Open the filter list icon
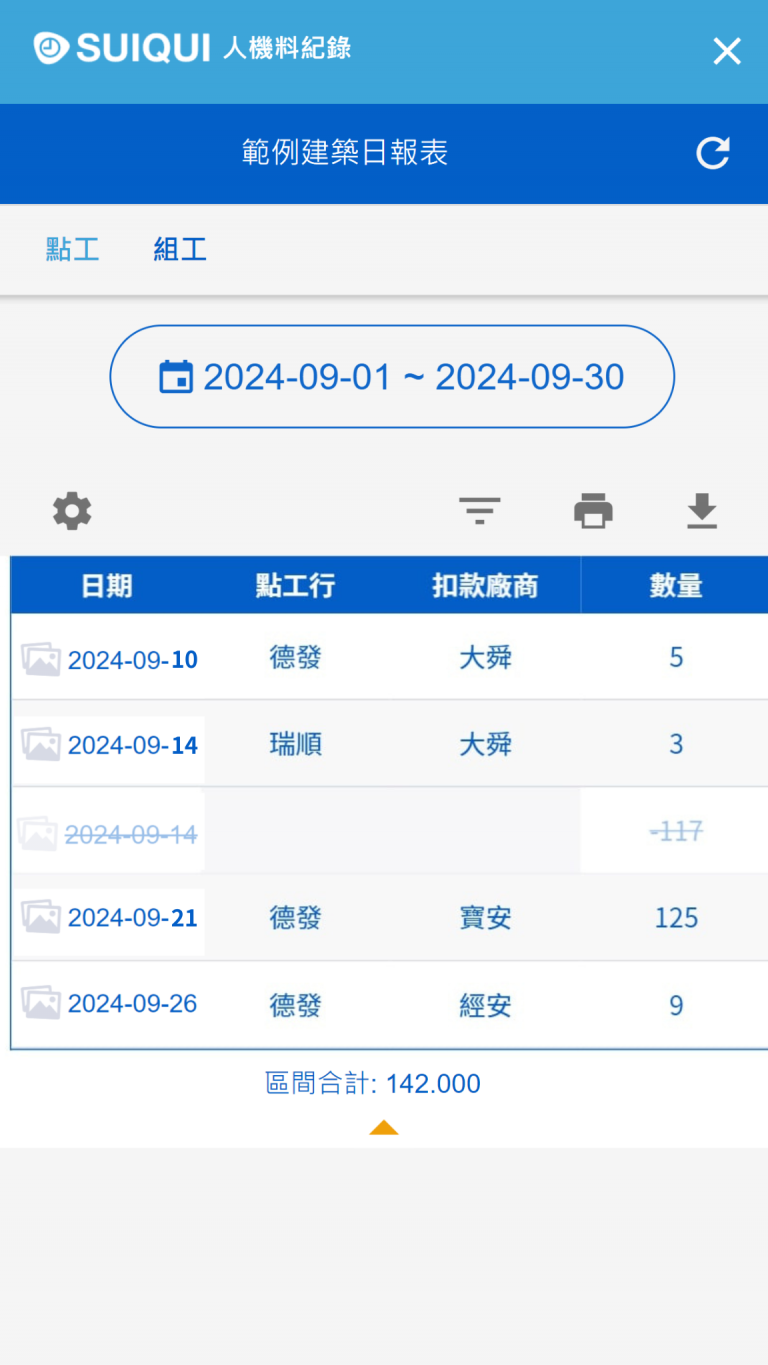The width and height of the screenshot is (768, 1365). pos(480,511)
